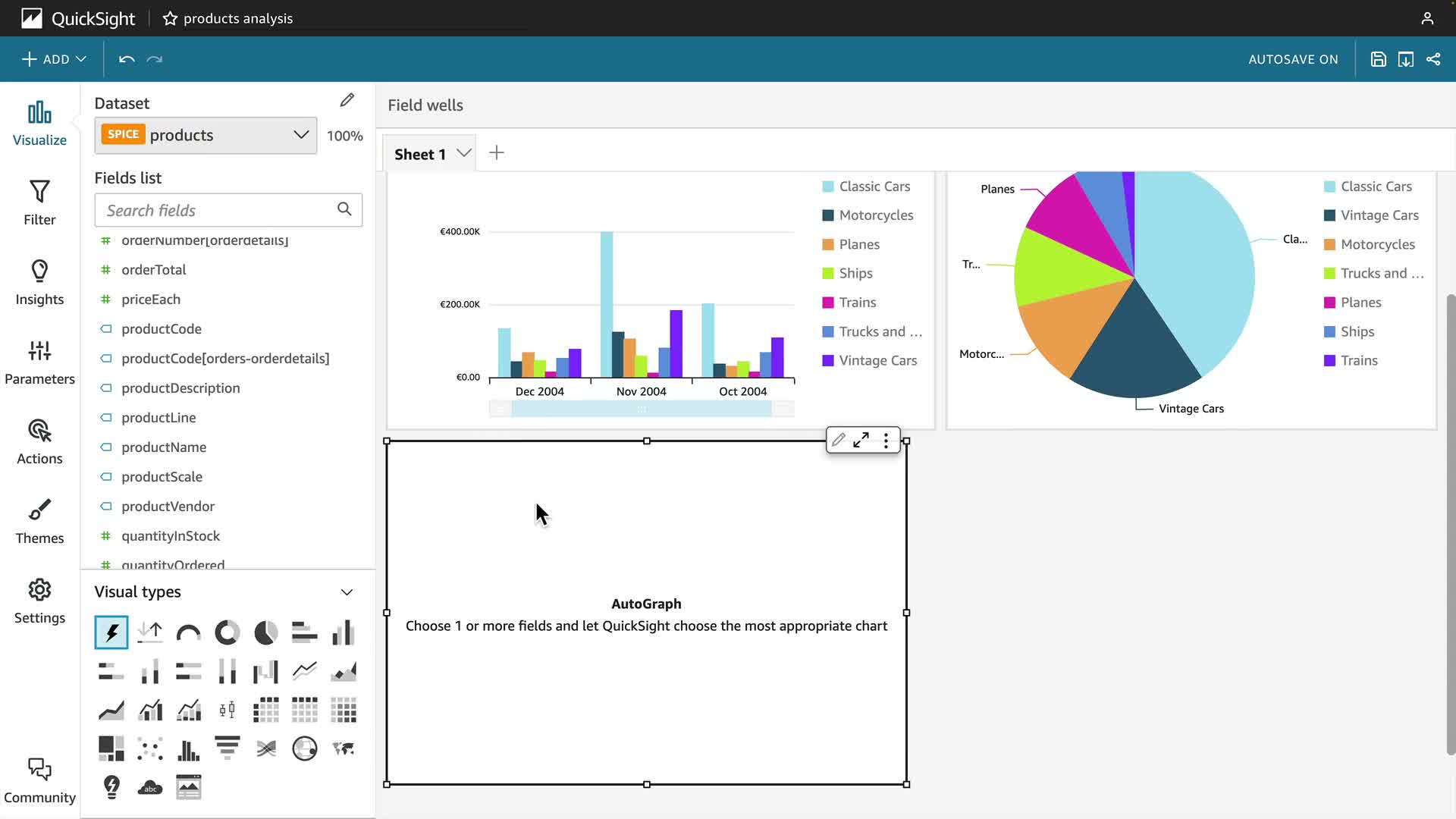1456x819 pixels.
Task: Pick the filled map visual type
Action: coord(343,748)
